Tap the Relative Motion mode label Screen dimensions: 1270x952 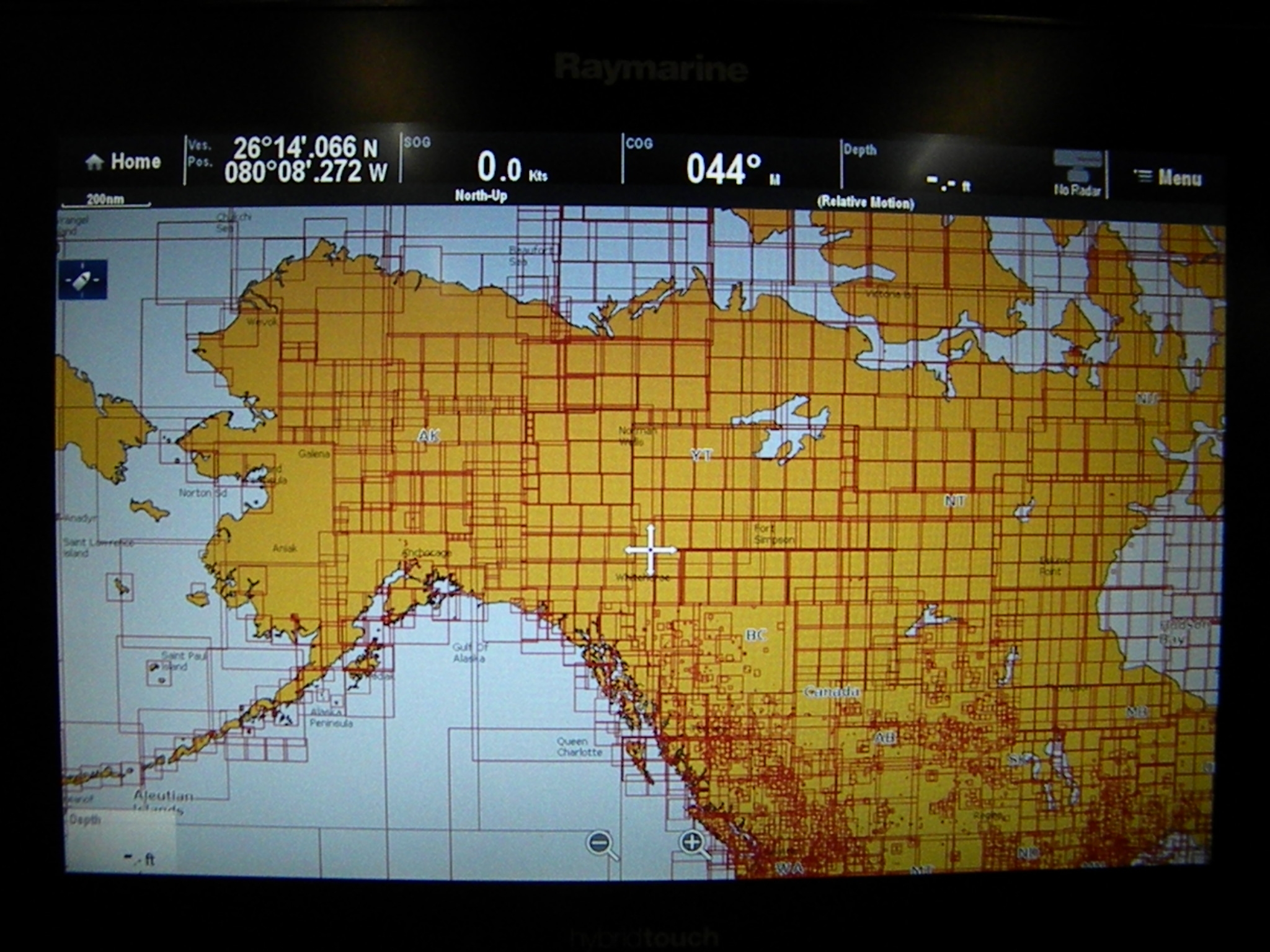point(865,203)
